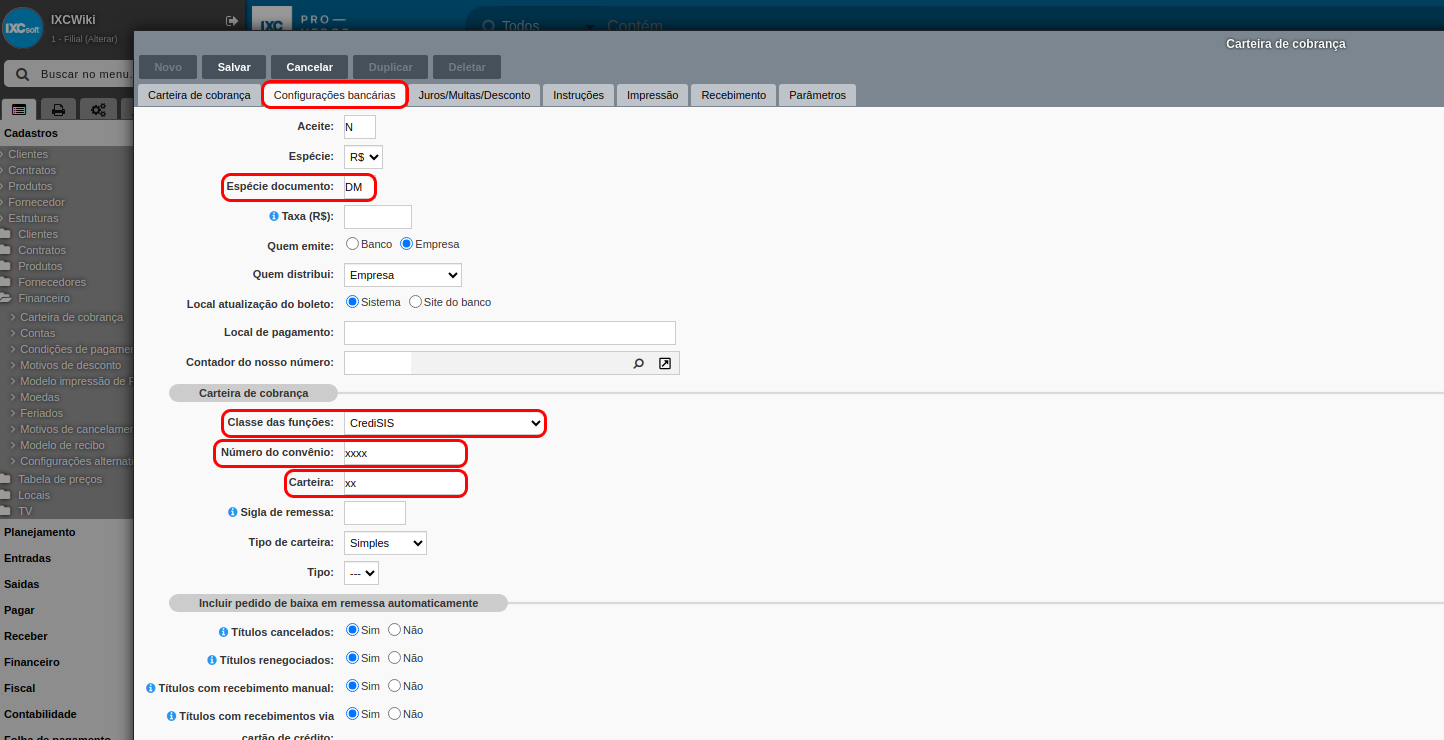Set Títulos cancelados to Não

click(394, 630)
